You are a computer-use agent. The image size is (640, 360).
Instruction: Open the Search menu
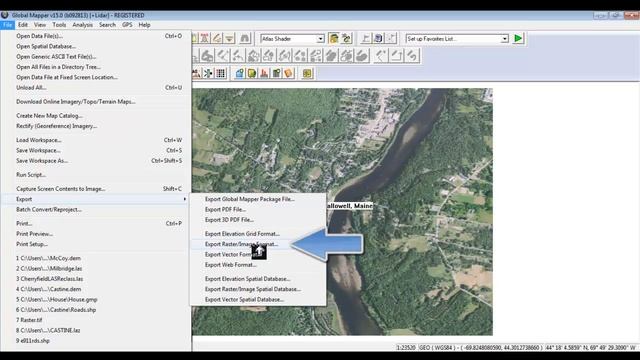[107, 25]
